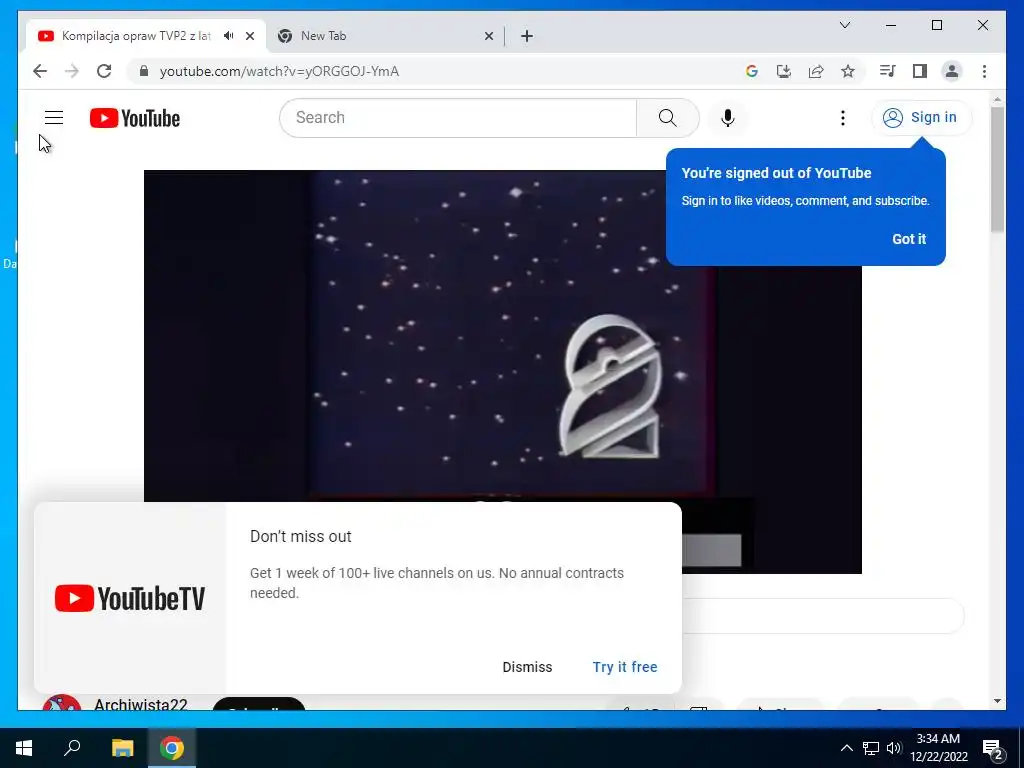Image resolution: width=1024 pixels, height=768 pixels.
Task: Open Windows taskbar search
Action: (72, 748)
